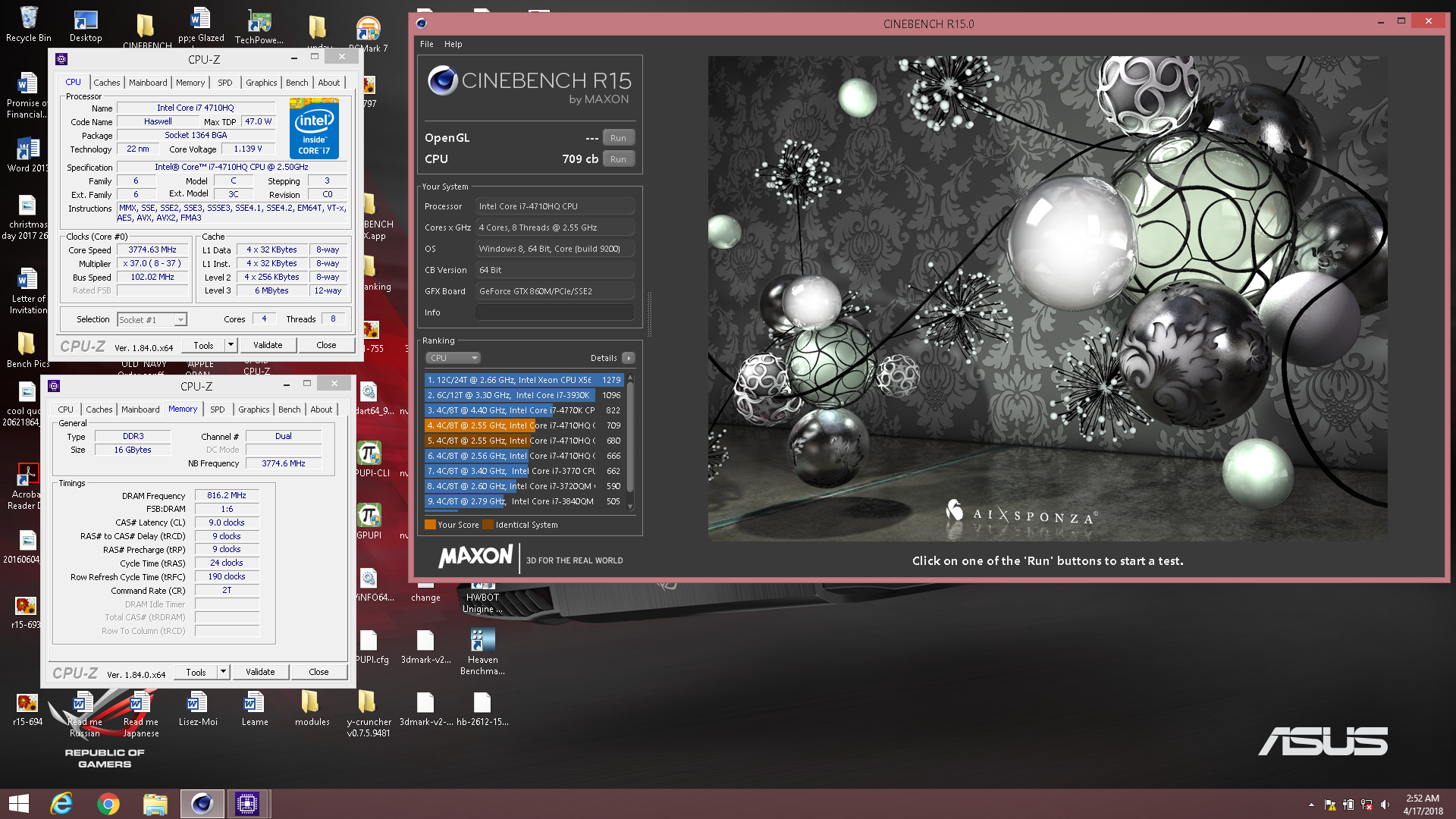Open Tools dropdown arrow in upper CPU-Z
Screen dimensions: 1456x819
pos(231,345)
